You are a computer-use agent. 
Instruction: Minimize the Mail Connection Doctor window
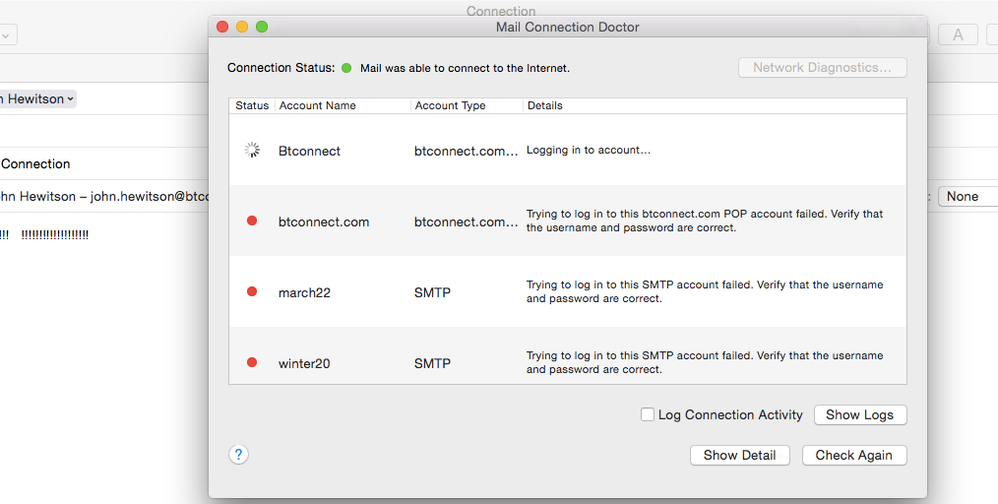coord(242,27)
